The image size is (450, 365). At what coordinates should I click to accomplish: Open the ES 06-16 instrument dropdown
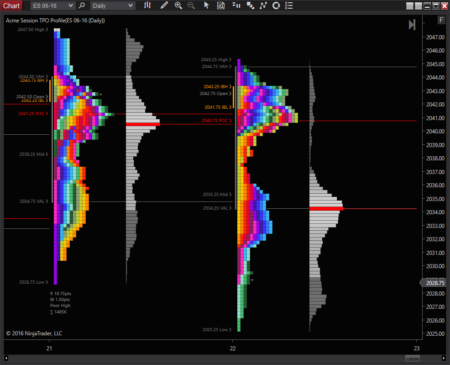(x=52, y=6)
